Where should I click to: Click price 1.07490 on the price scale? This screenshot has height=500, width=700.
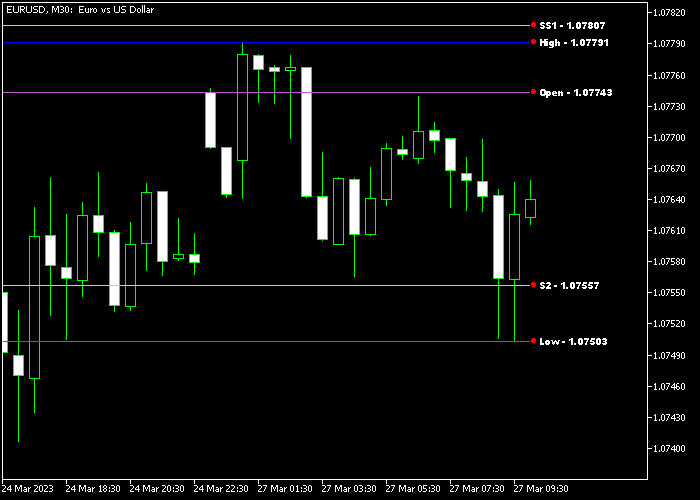tap(669, 355)
